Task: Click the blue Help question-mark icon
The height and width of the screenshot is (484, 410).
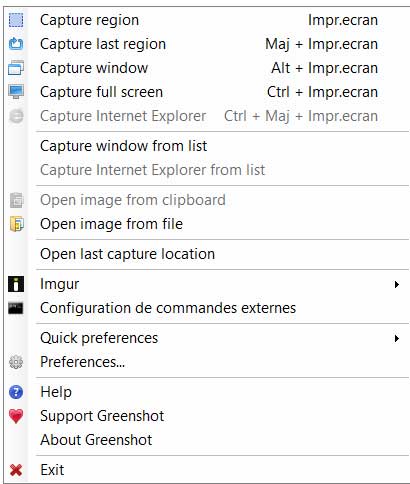Action: point(16,392)
